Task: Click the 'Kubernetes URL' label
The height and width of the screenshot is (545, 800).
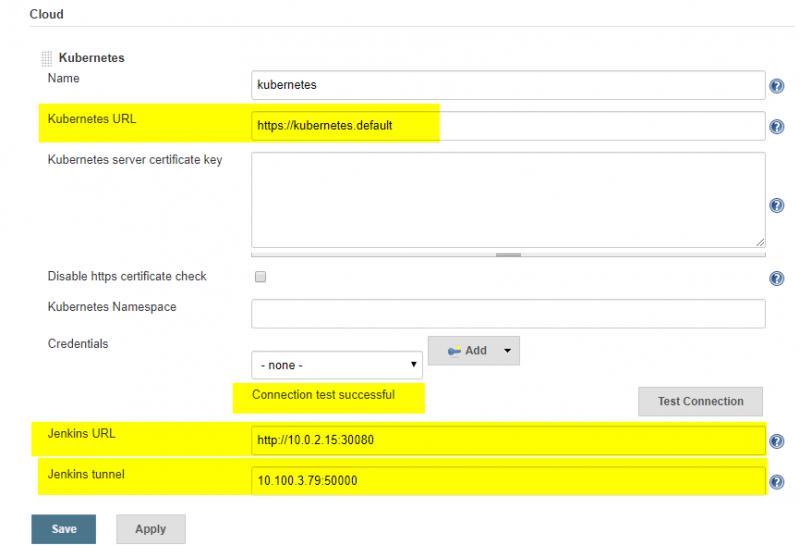Action: click(x=92, y=119)
